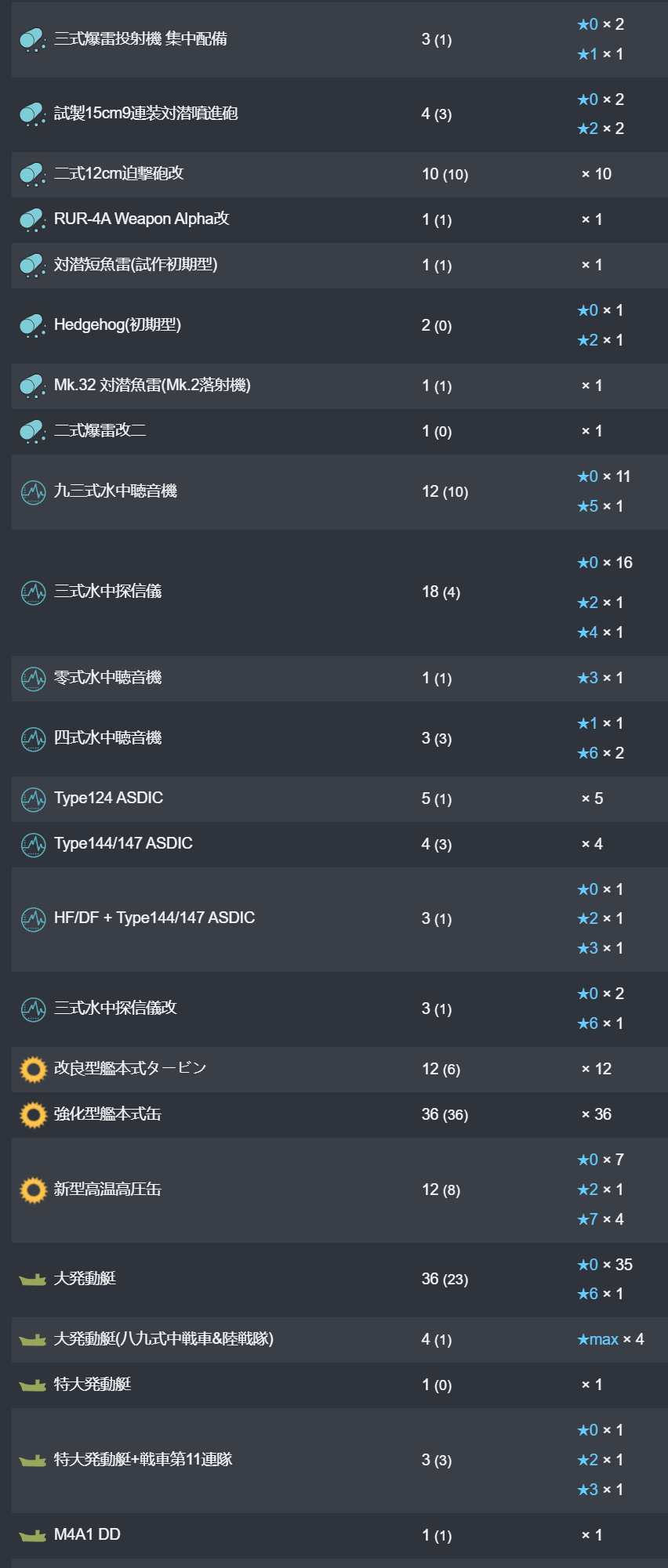Image resolution: width=668 pixels, height=1568 pixels.
Task: Select the Type144/147 ASDIC row name
Action: click(123, 843)
